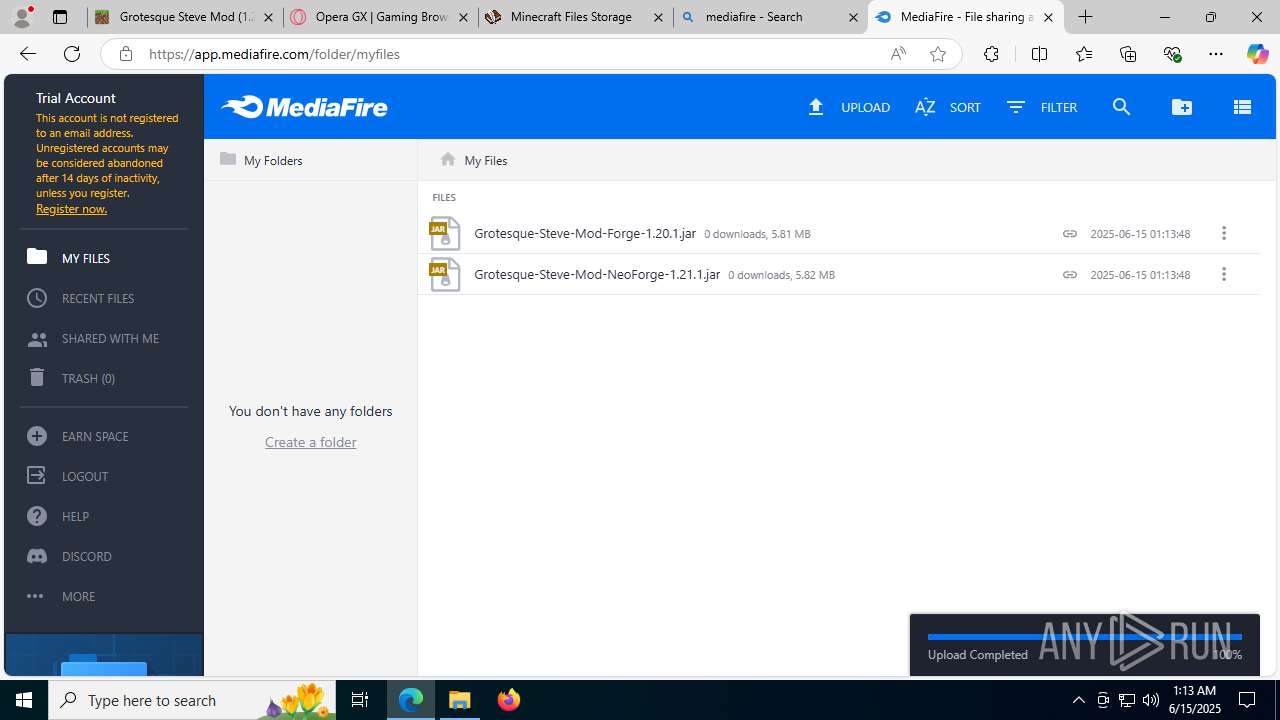The width and height of the screenshot is (1280, 720).
Task: Toggle Read aloud icon in address bar
Action: pyautogui.click(x=898, y=54)
